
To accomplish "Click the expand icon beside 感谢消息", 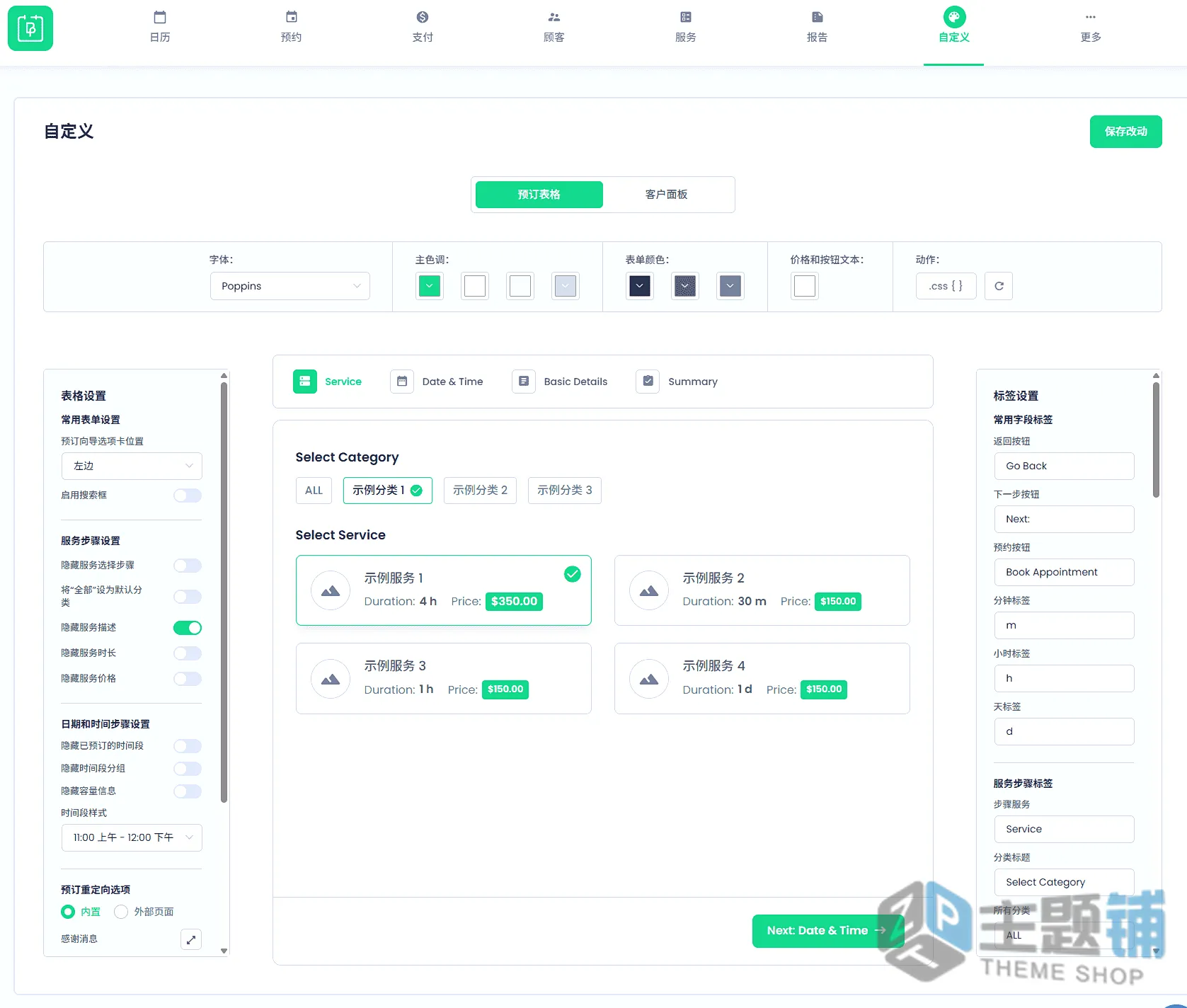I will 191,939.
